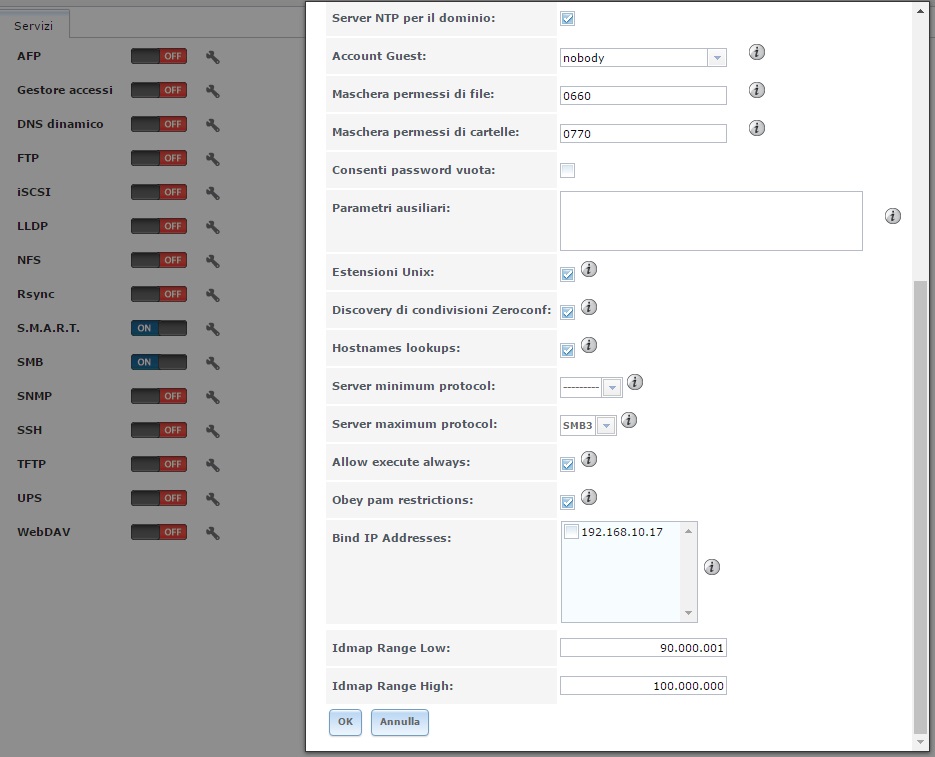Open the WebDAV configuration wrench icon
The height and width of the screenshot is (757, 935).
point(213,533)
